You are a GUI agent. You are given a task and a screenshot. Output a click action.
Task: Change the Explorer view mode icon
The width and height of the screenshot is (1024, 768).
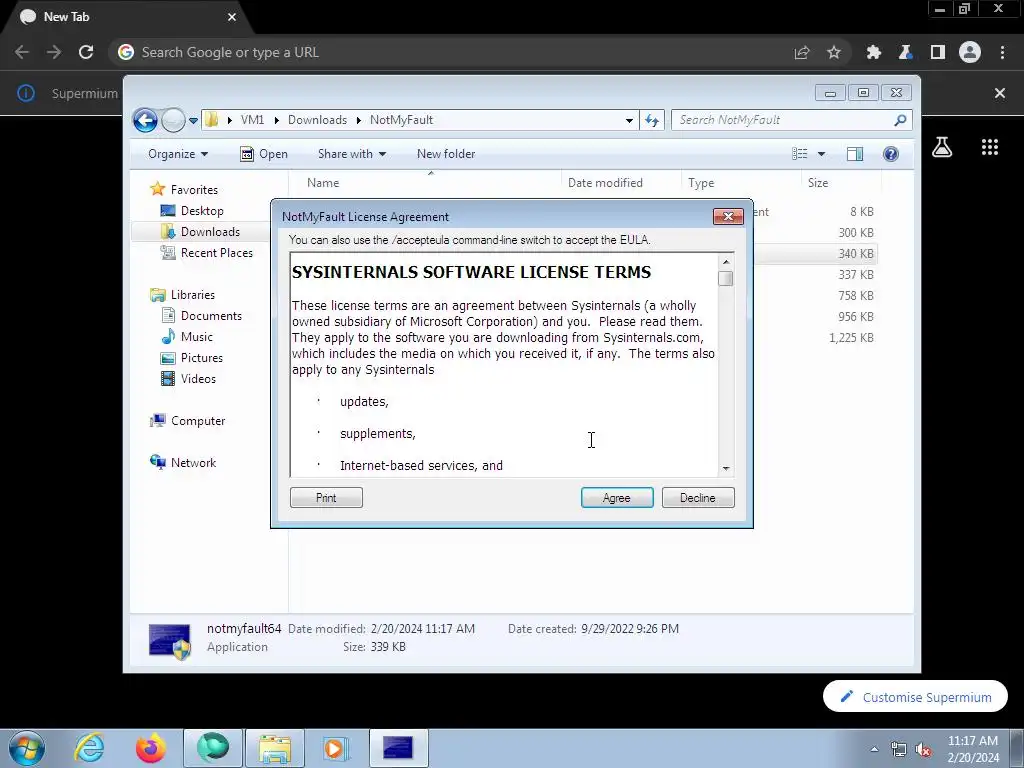pyautogui.click(x=799, y=154)
